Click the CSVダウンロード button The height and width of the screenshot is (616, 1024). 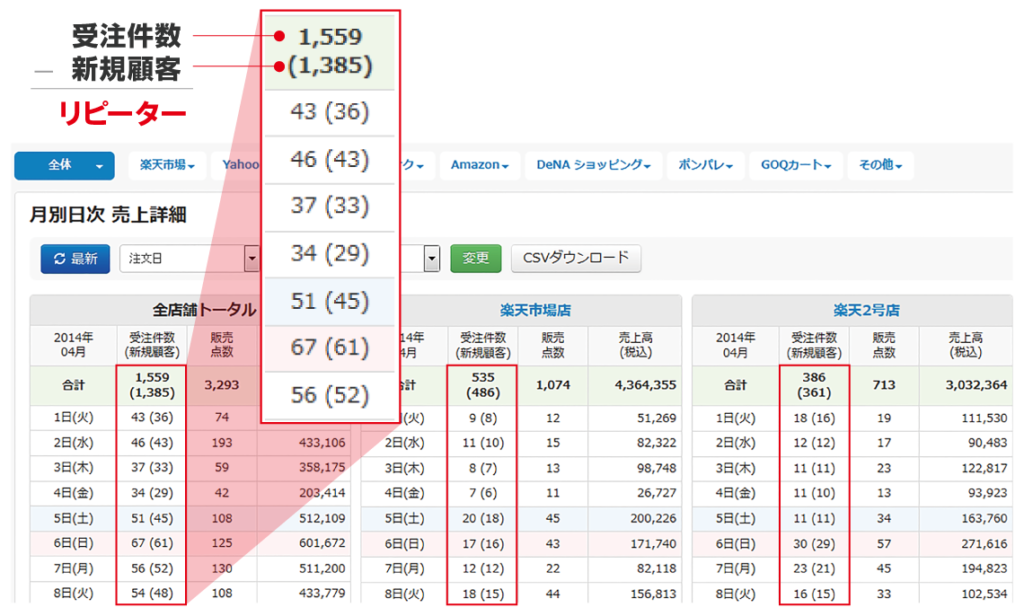pos(576,259)
